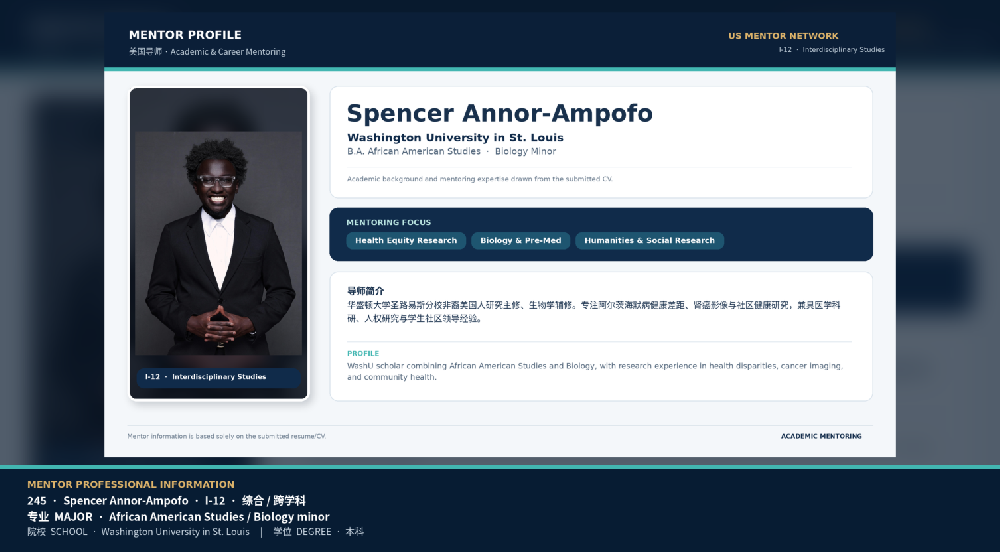
Task: Click the B.A. African American Studies degree line
Action: point(452,152)
